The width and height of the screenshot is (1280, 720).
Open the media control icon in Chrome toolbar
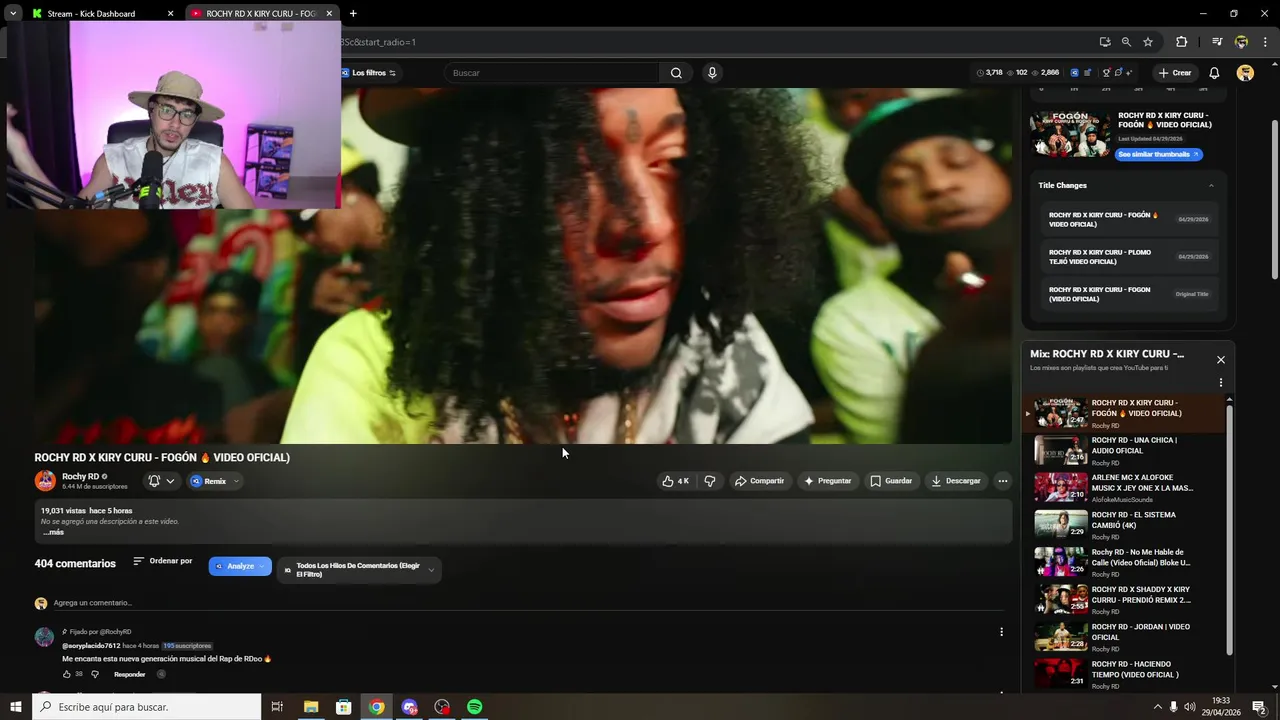tap(1217, 42)
